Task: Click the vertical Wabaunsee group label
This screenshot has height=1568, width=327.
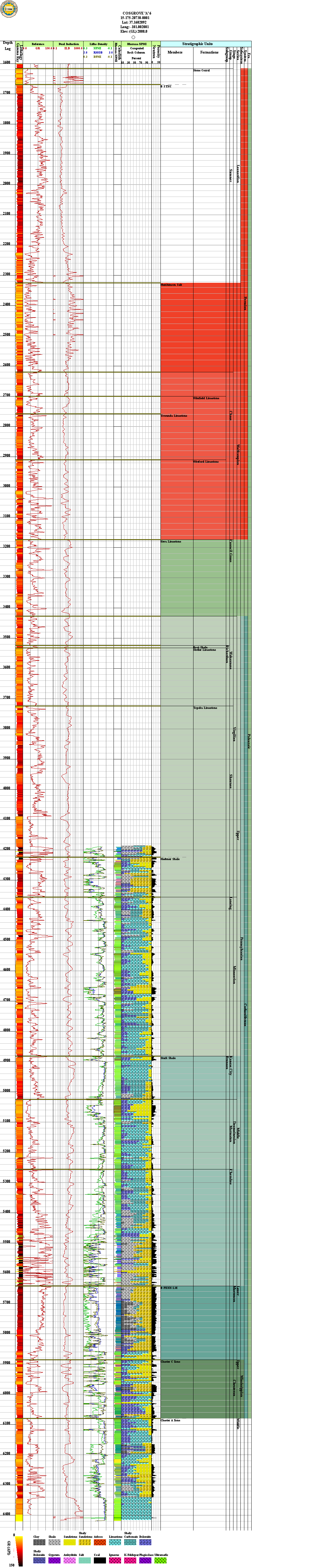Action: click(x=231, y=661)
